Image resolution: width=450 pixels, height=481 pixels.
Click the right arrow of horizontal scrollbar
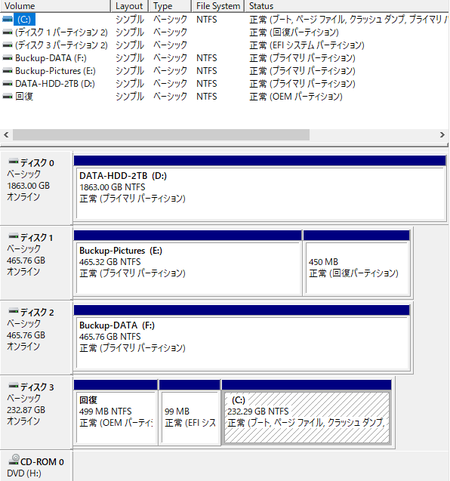coord(442,135)
